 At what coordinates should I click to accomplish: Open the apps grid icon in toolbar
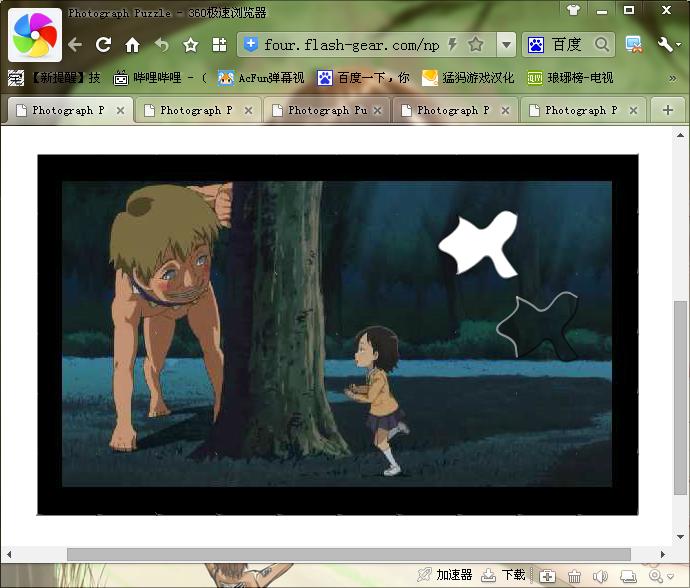(219, 45)
